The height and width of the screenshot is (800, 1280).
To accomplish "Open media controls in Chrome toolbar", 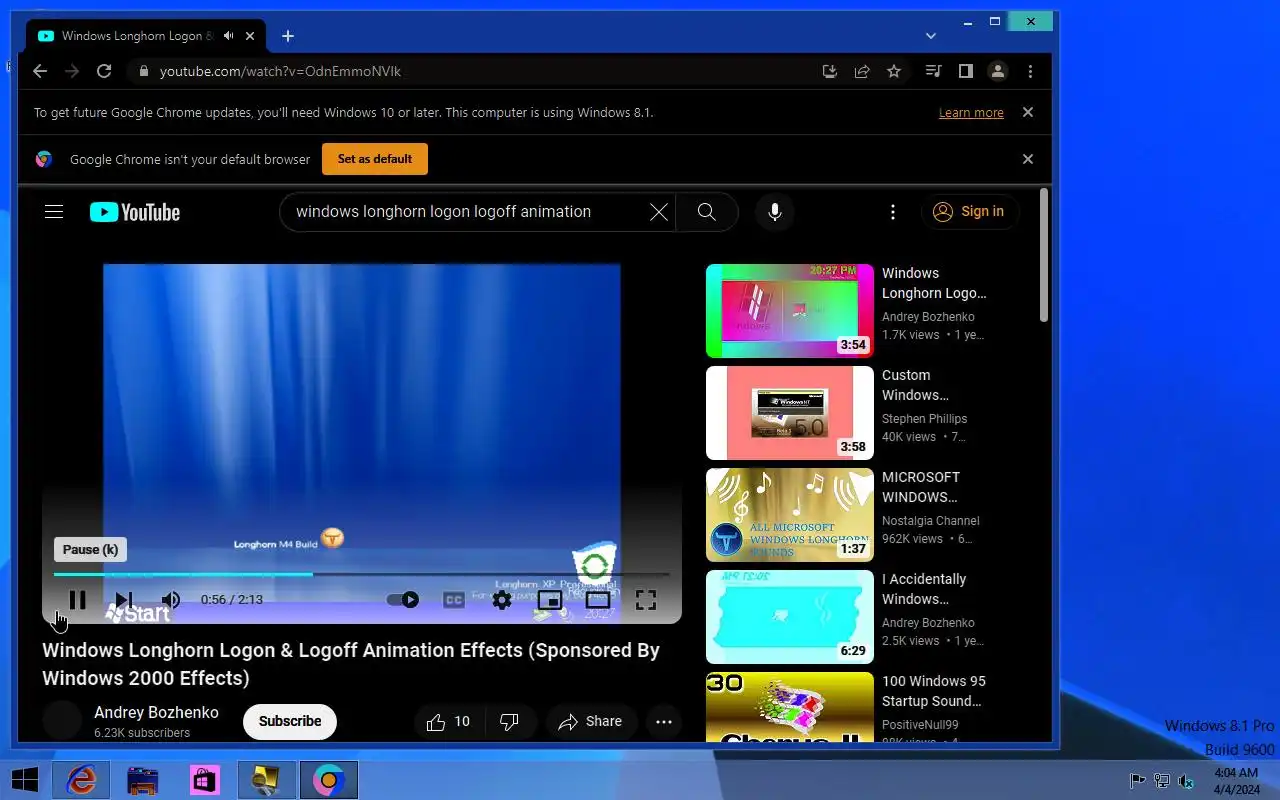I will click(x=933, y=71).
